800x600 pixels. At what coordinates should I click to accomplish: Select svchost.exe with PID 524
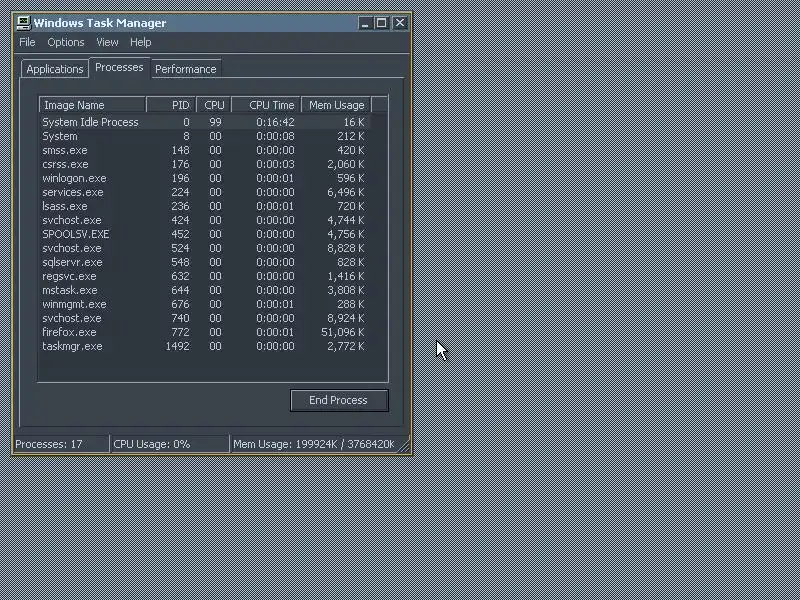[x=205, y=248]
